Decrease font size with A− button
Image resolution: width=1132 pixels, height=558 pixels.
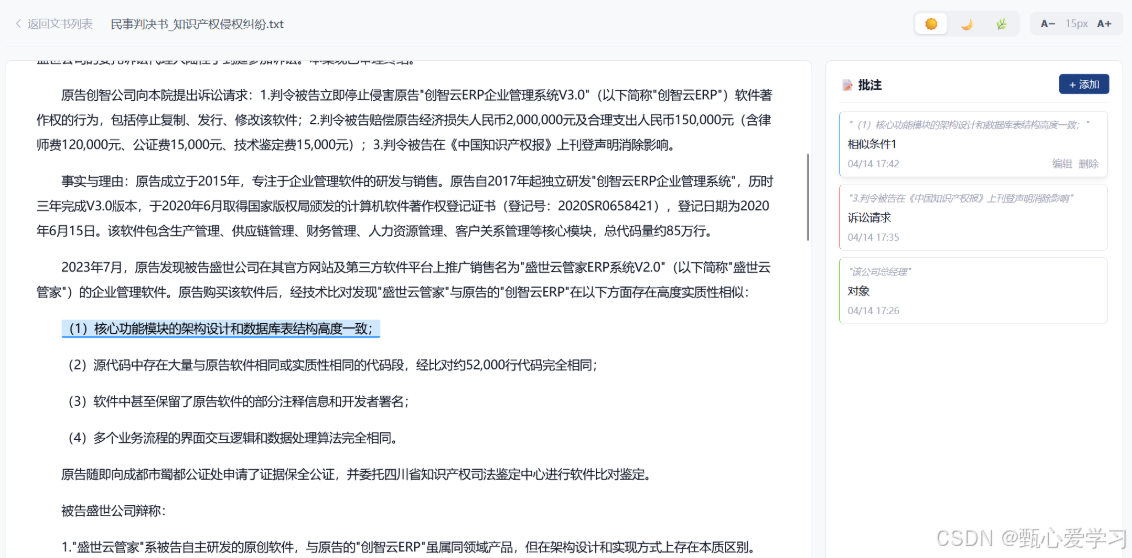[1048, 24]
